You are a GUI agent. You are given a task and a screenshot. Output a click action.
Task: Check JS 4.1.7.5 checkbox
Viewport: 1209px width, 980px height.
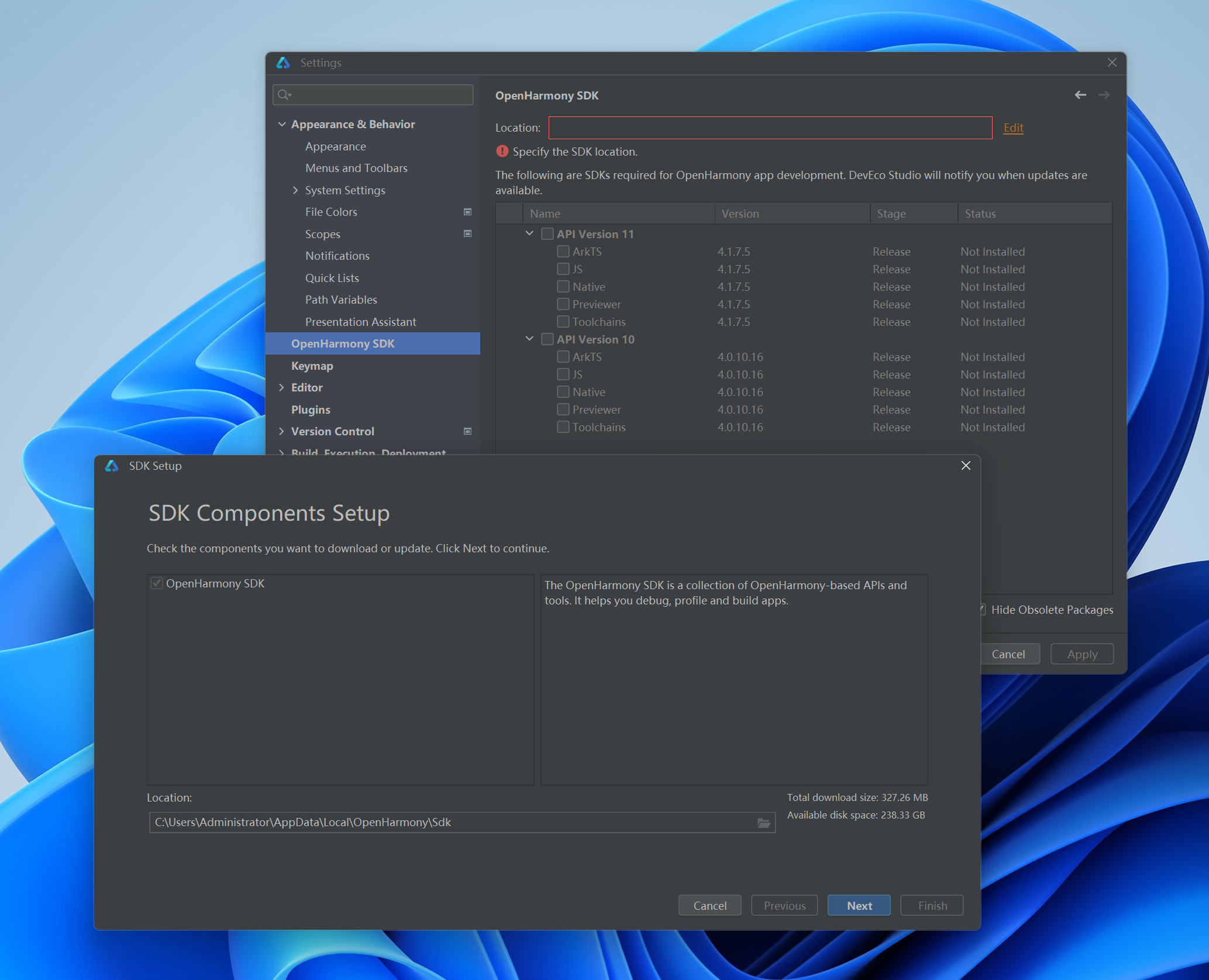click(x=563, y=269)
